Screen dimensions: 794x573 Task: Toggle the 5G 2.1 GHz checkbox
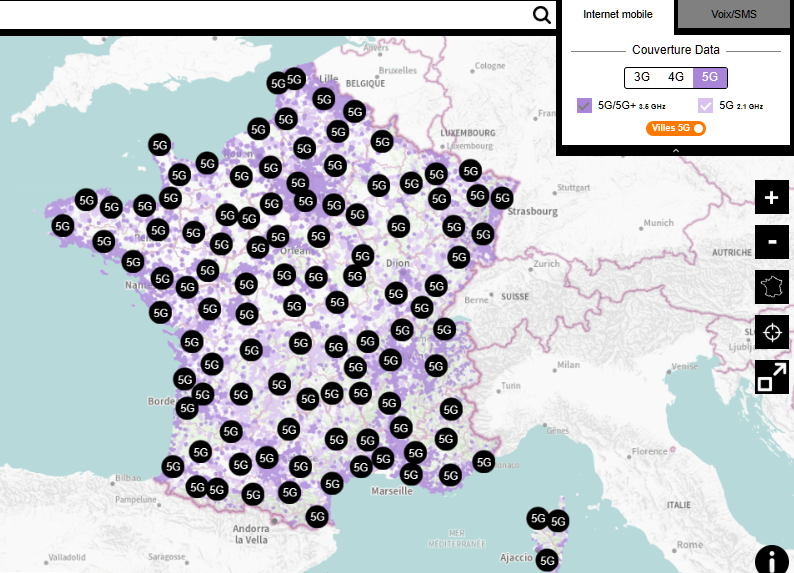[706, 105]
